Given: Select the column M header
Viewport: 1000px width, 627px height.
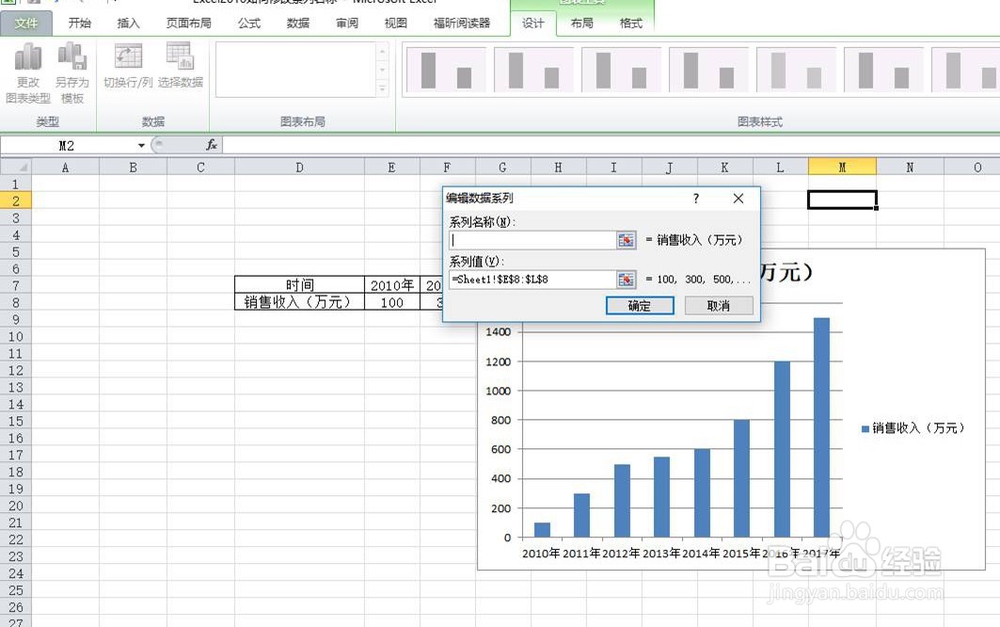Looking at the screenshot, I should click(843, 166).
